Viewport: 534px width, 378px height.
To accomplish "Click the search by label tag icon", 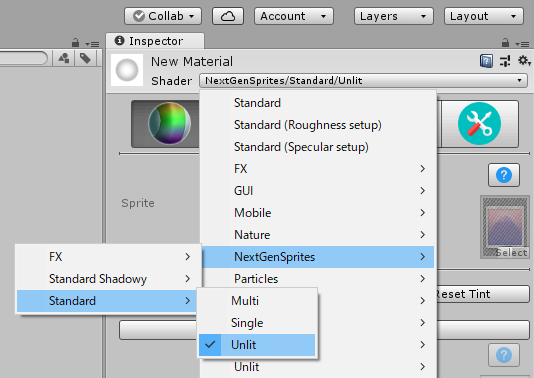I will (x=85, y=58).
